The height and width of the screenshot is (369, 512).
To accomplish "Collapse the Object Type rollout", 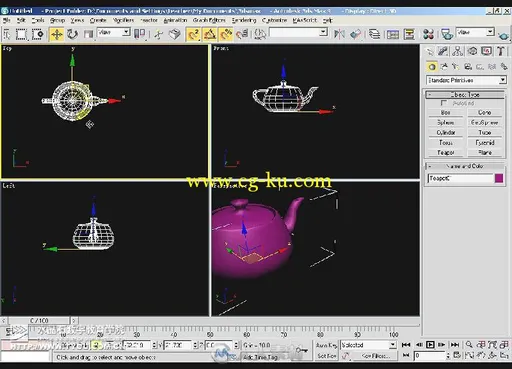I will 465,95.
